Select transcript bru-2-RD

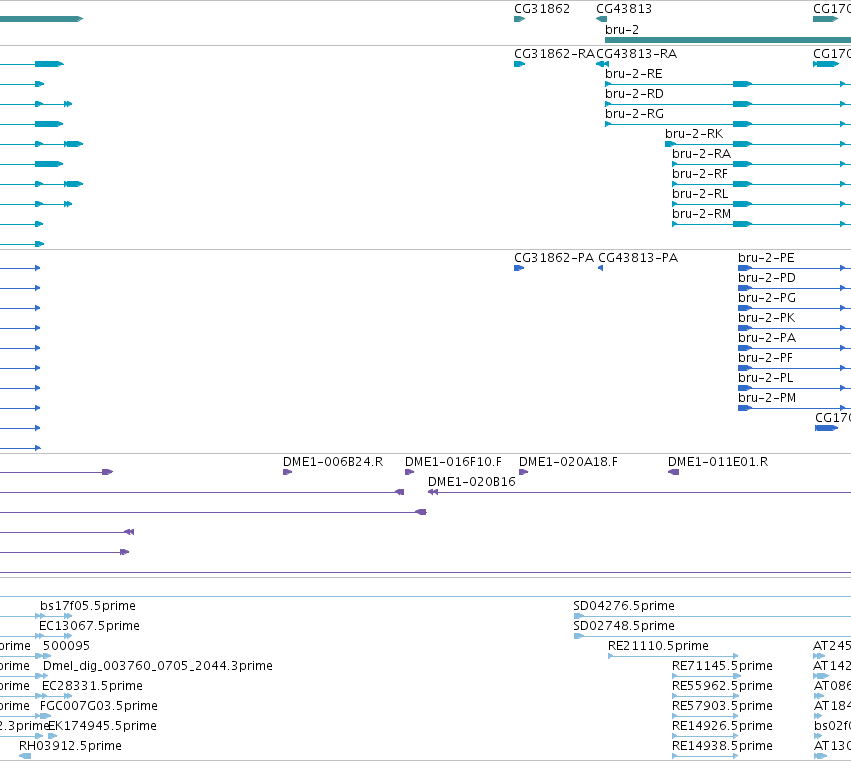634,94
